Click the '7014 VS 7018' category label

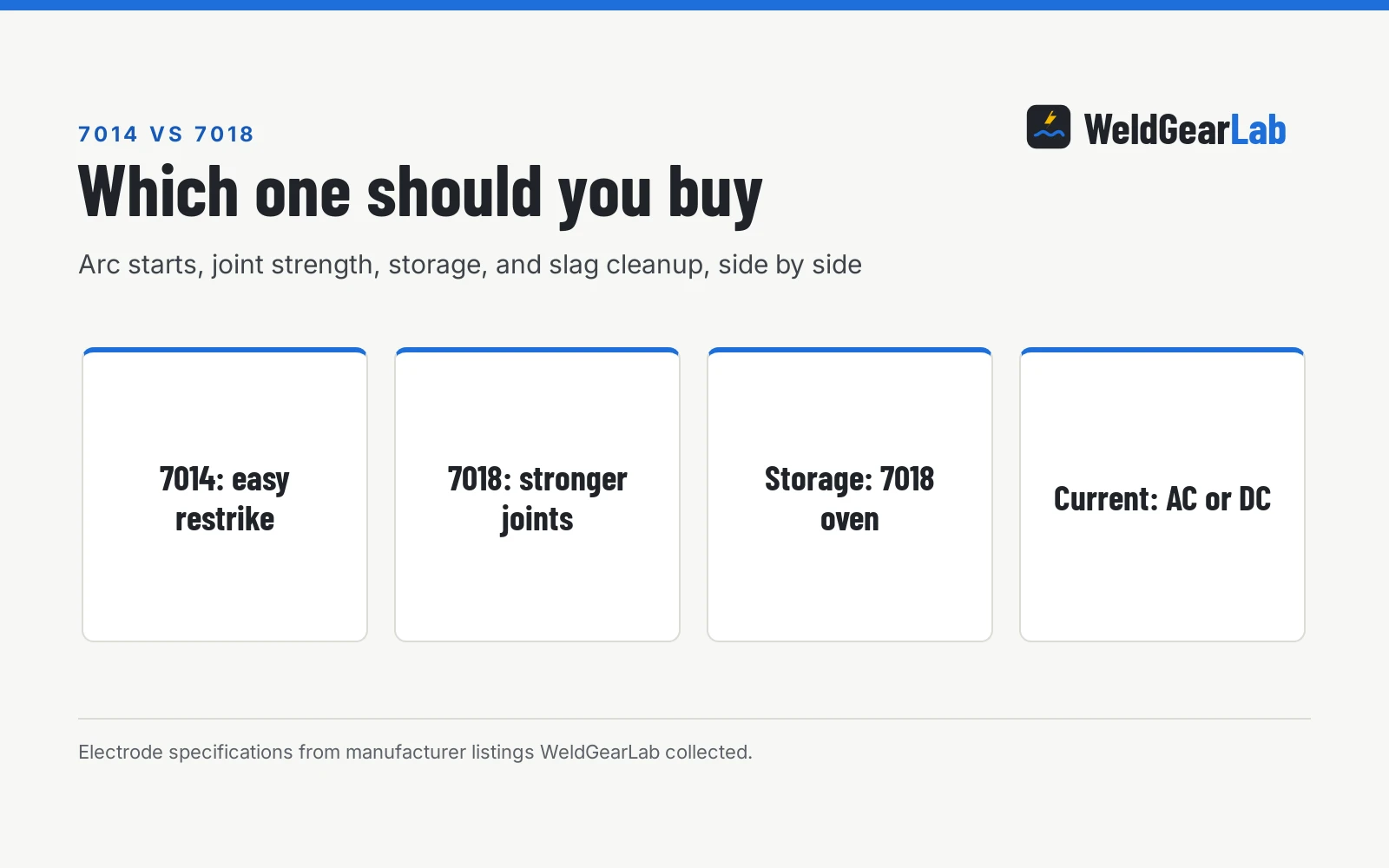point(166,134)
